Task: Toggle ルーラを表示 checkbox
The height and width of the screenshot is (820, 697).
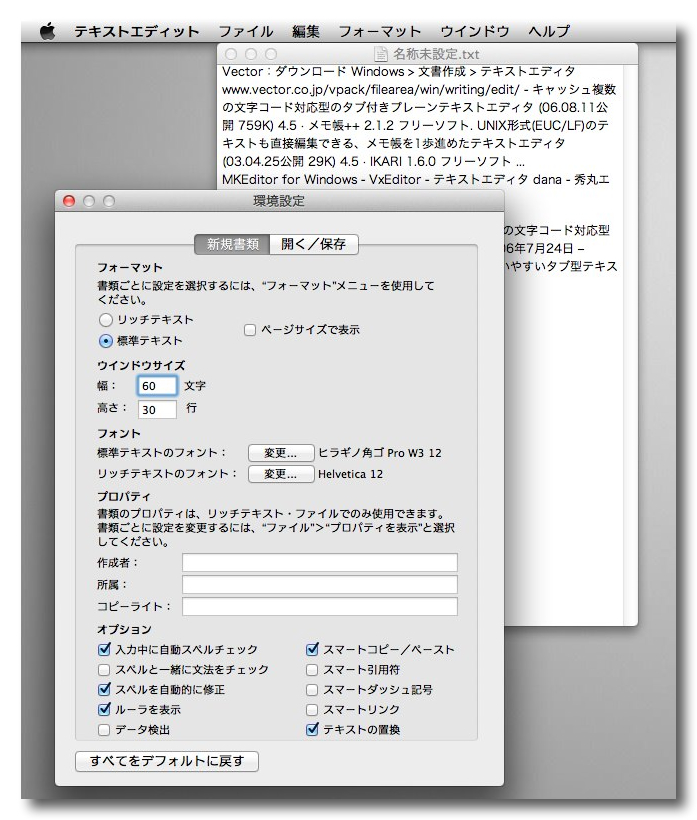Action: click(x=104, y=709)
